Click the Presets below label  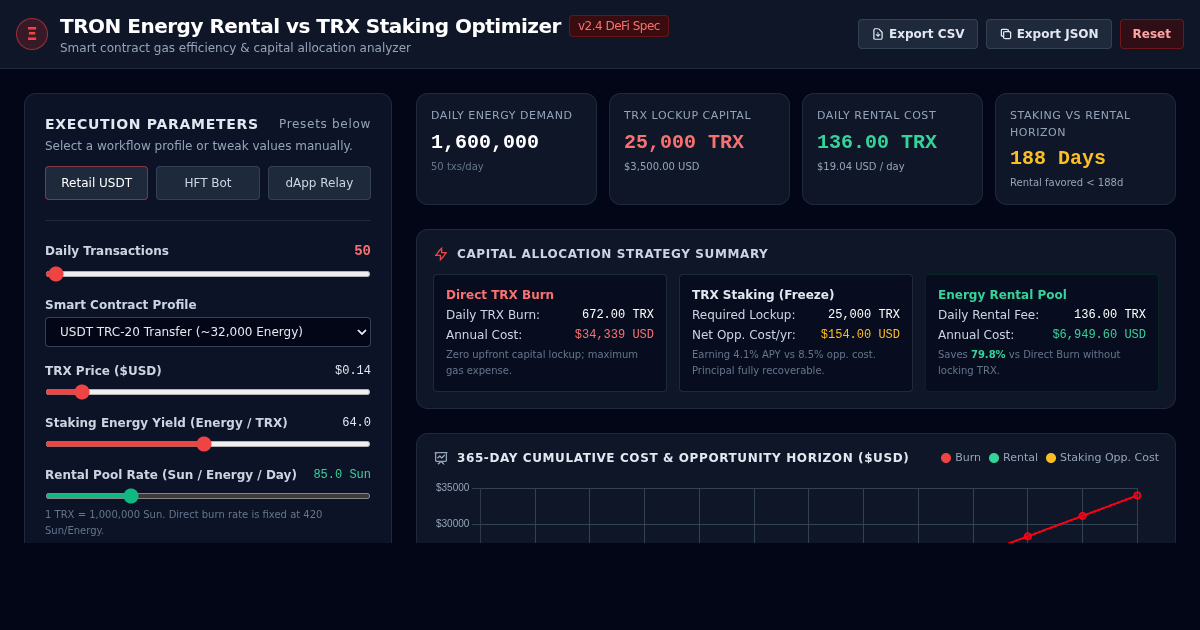pyautogui.click(x=325, y=124)
